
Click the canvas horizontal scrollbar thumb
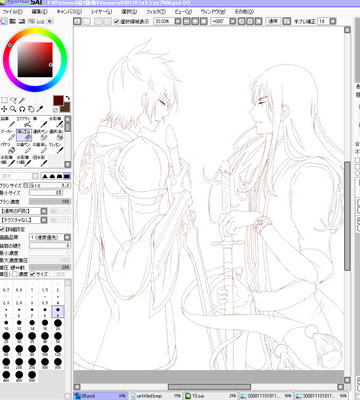[209, 387]
